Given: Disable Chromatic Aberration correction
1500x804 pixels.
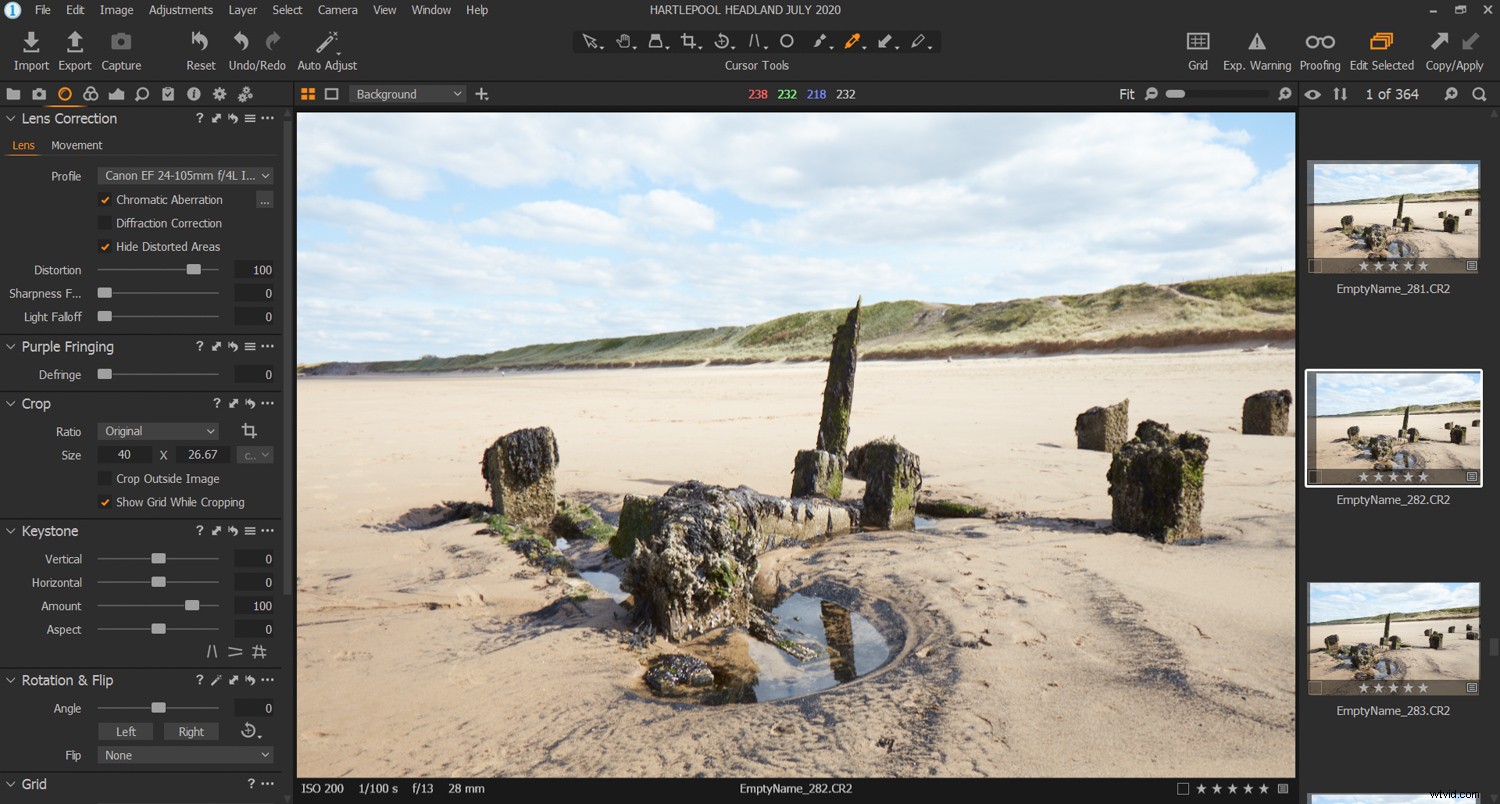Looking at the screenshot, I should pyautogui.click(x=105, y=199).
